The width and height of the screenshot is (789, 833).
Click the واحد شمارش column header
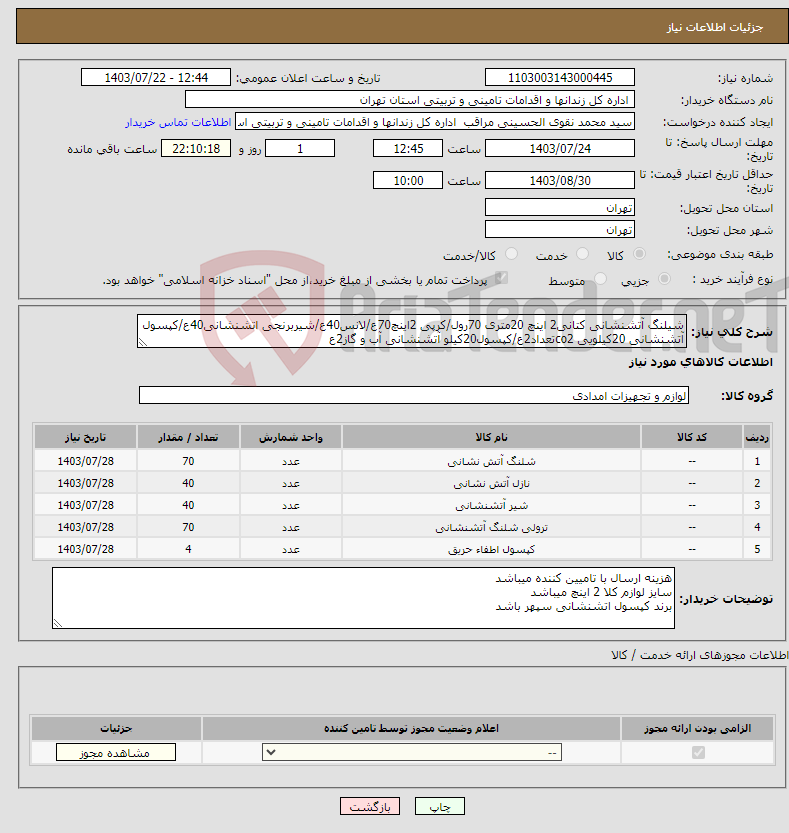pos(291,437)
